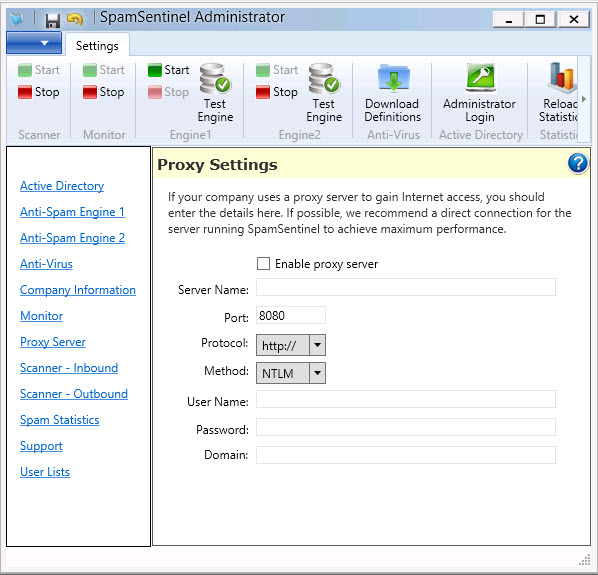Enable proxy server checkbox
The width and height of the screenshot is (598, 575).
click(x=263, y=263)
